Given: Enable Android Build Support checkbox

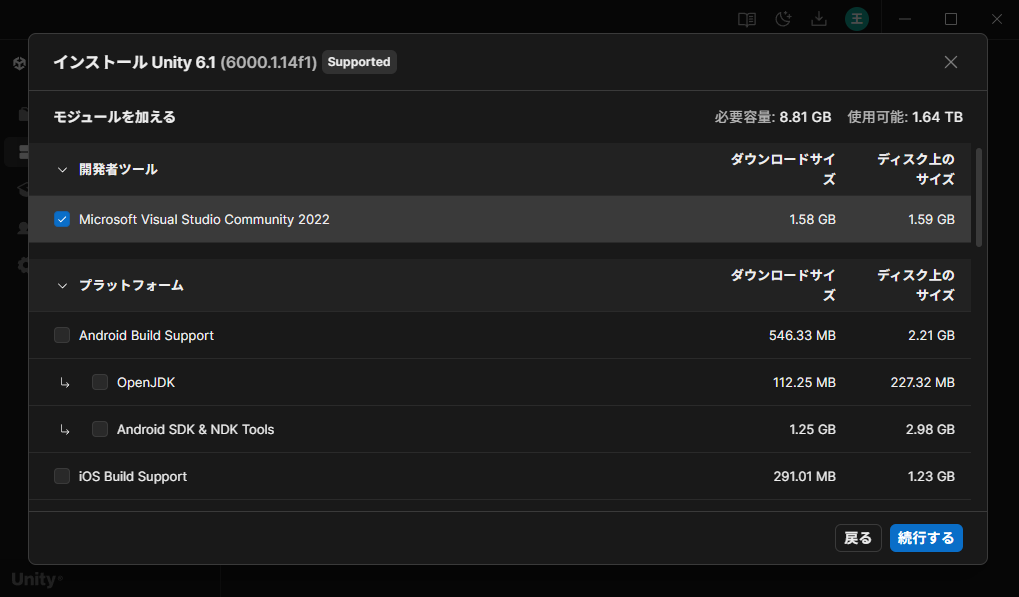Looking at the screenshot, I should click(62, 335).
